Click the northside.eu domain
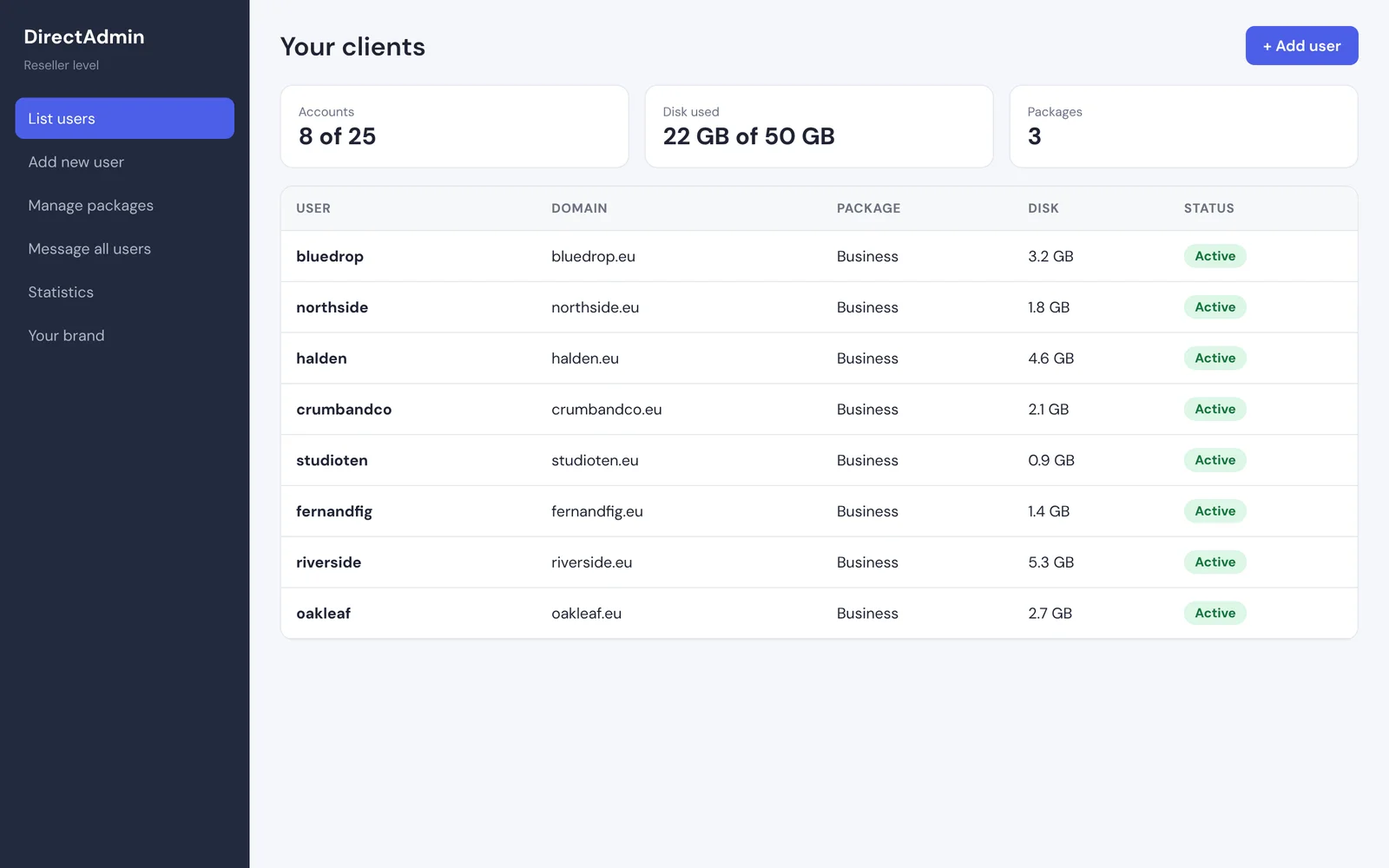This screenshot has width=1389, height=868. pos(595,307)
